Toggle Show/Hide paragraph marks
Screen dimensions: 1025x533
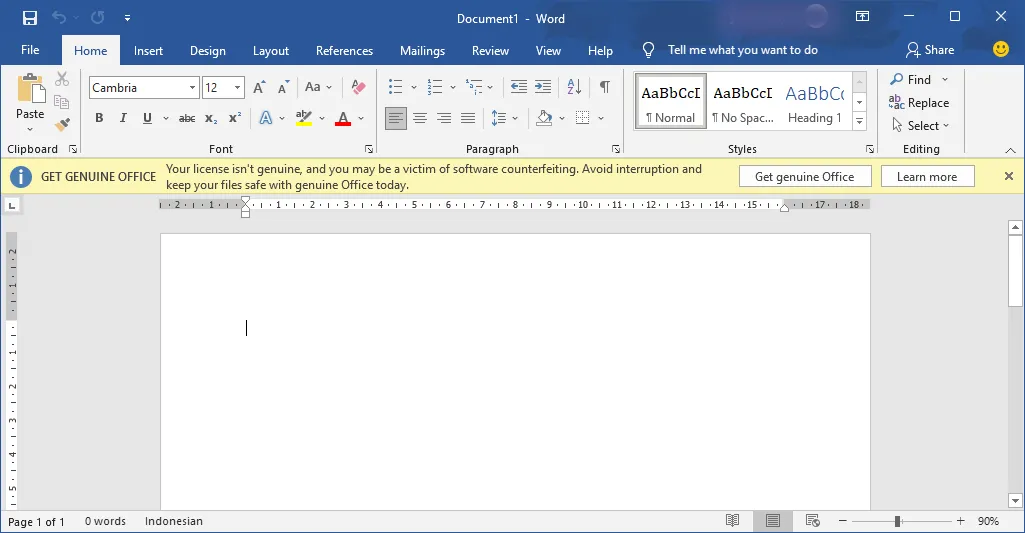(604, 88)
